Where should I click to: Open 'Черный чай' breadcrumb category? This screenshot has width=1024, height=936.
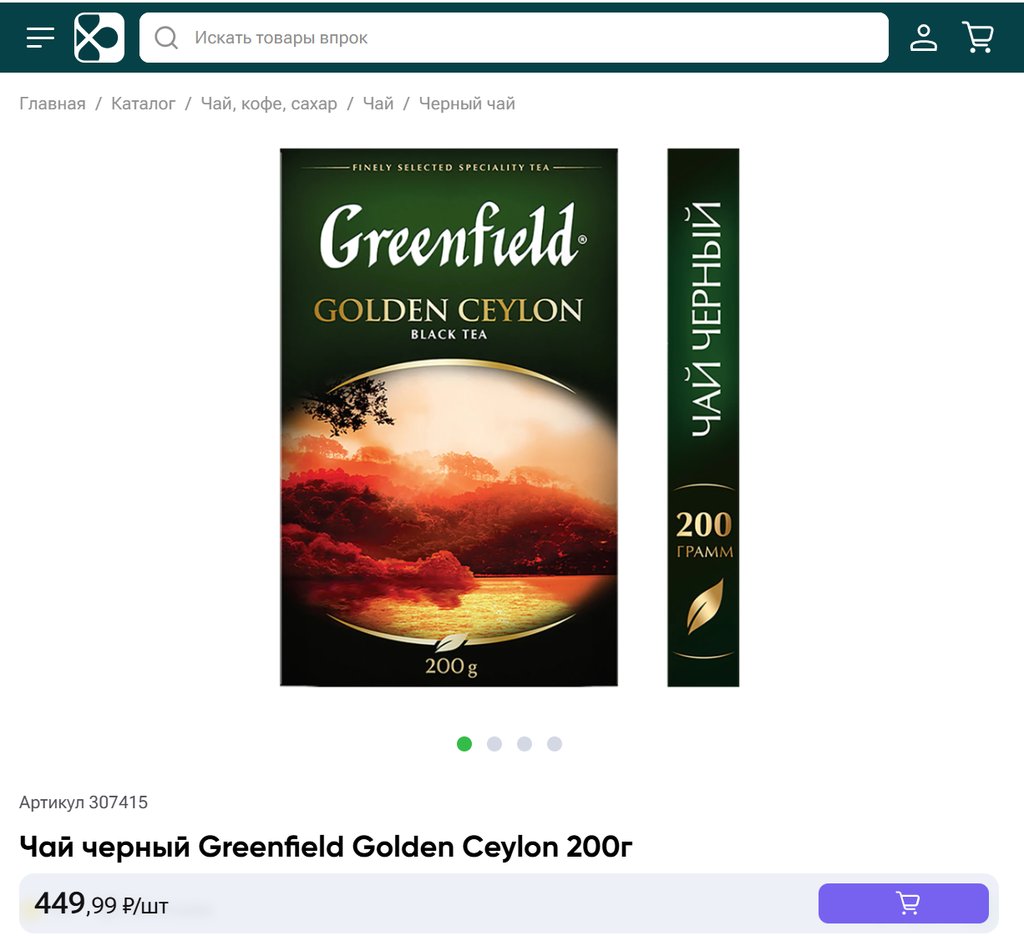467,104
